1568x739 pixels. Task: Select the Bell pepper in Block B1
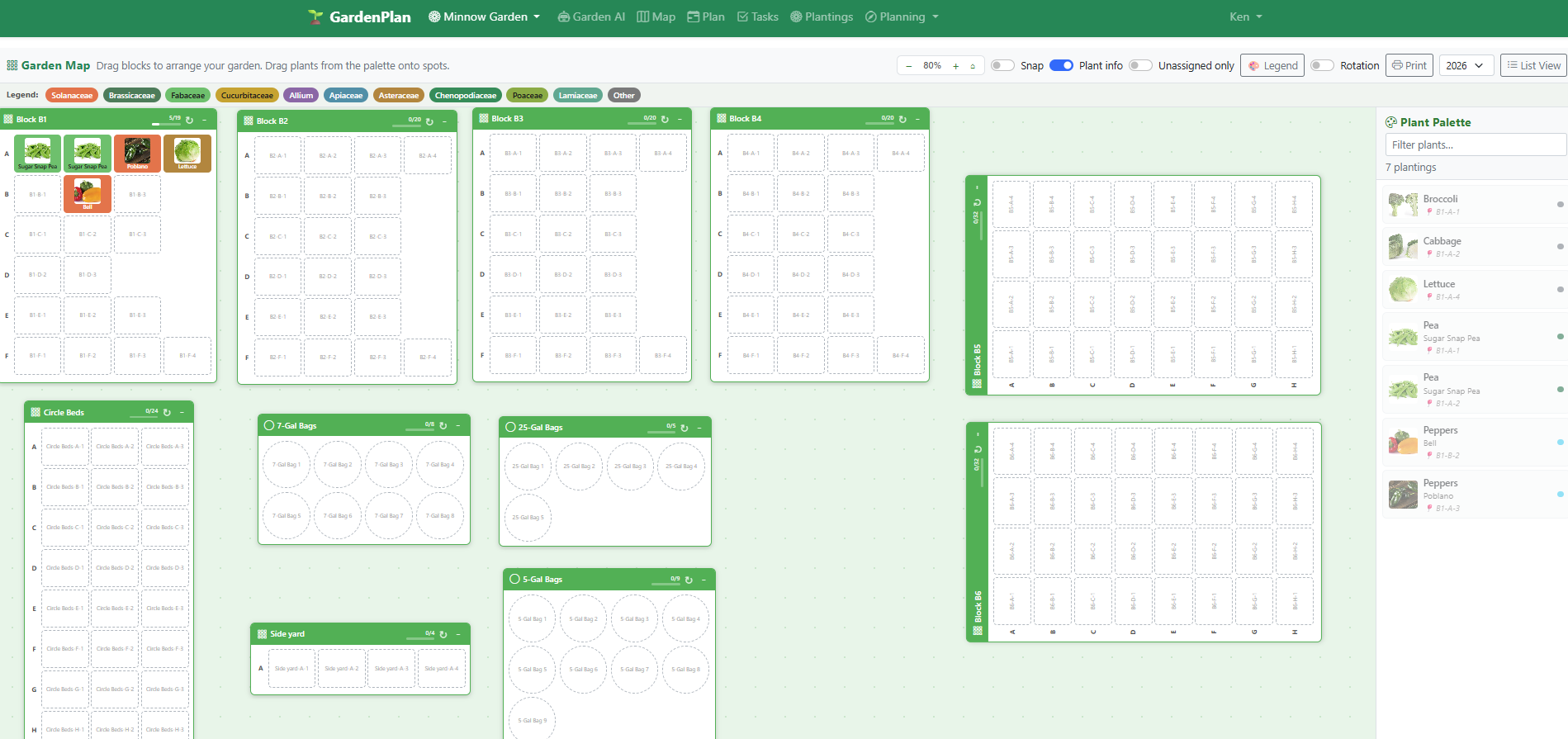coord(88,194)
